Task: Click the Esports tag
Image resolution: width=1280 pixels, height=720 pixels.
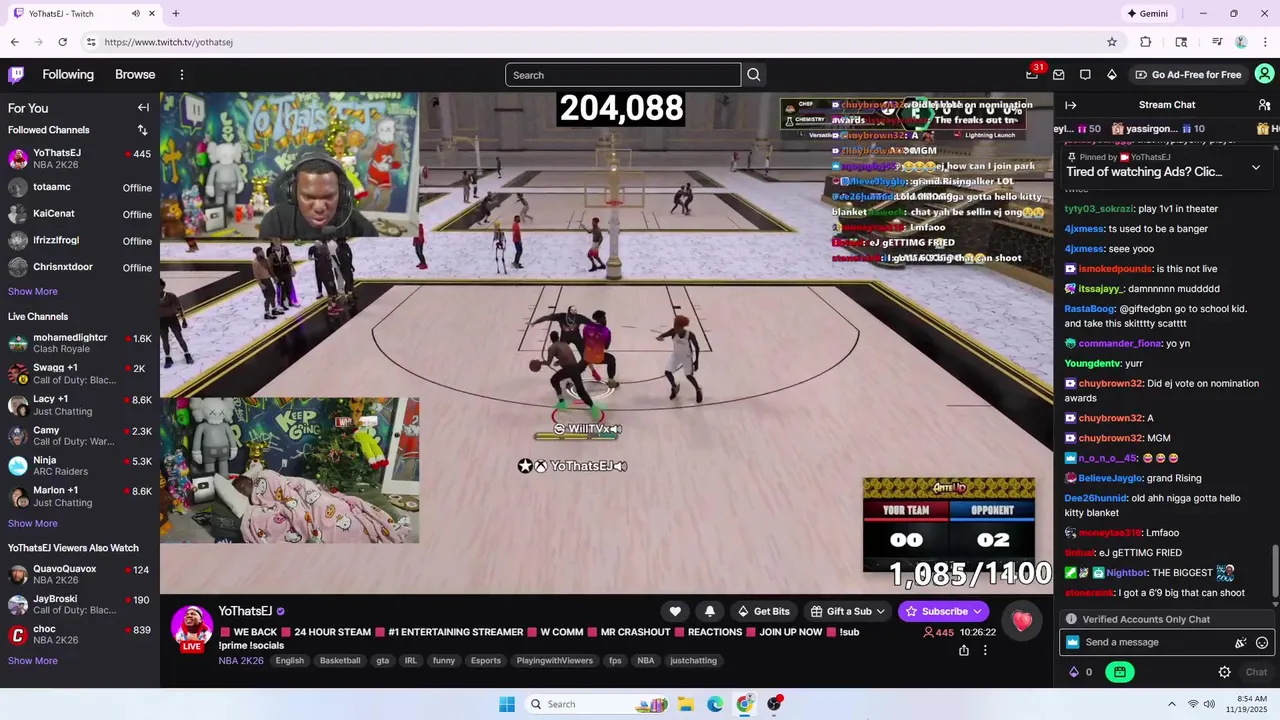Action: tap(486, 661)
